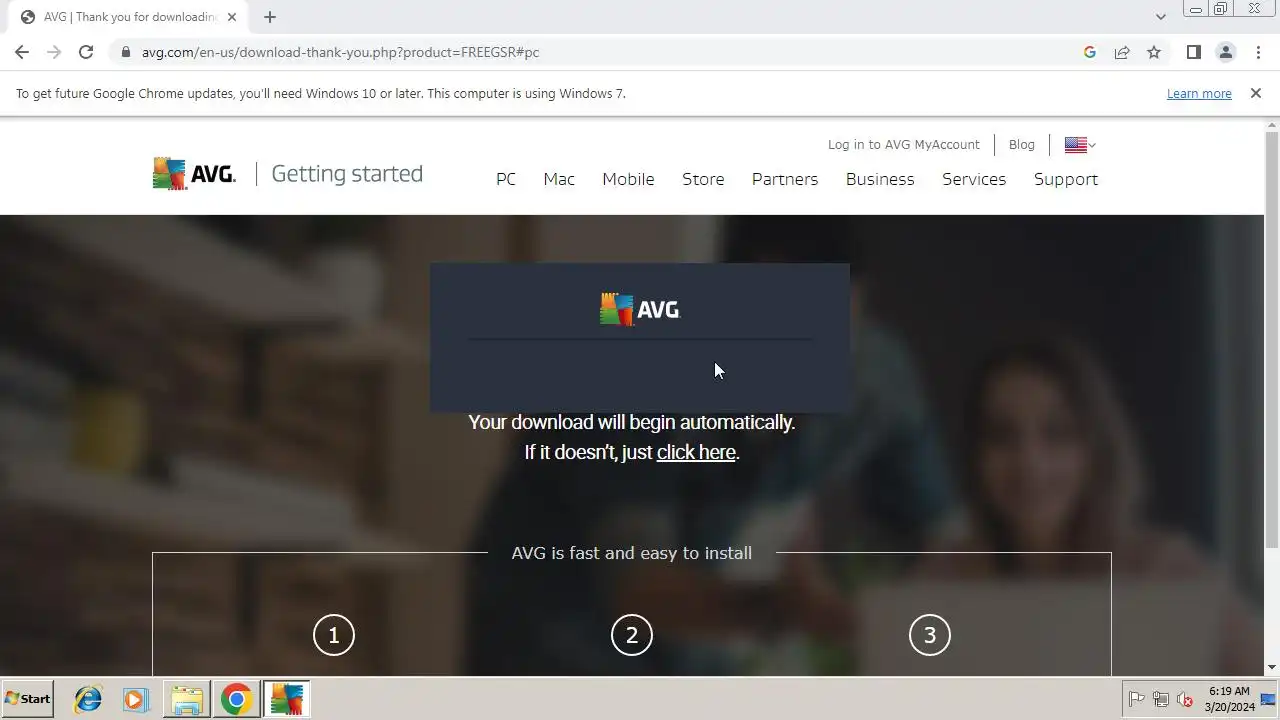The height and width of the screenshot is (720, 1280).
Task: Launch Internet Explorer from taskbar
Action: [88, 699]
